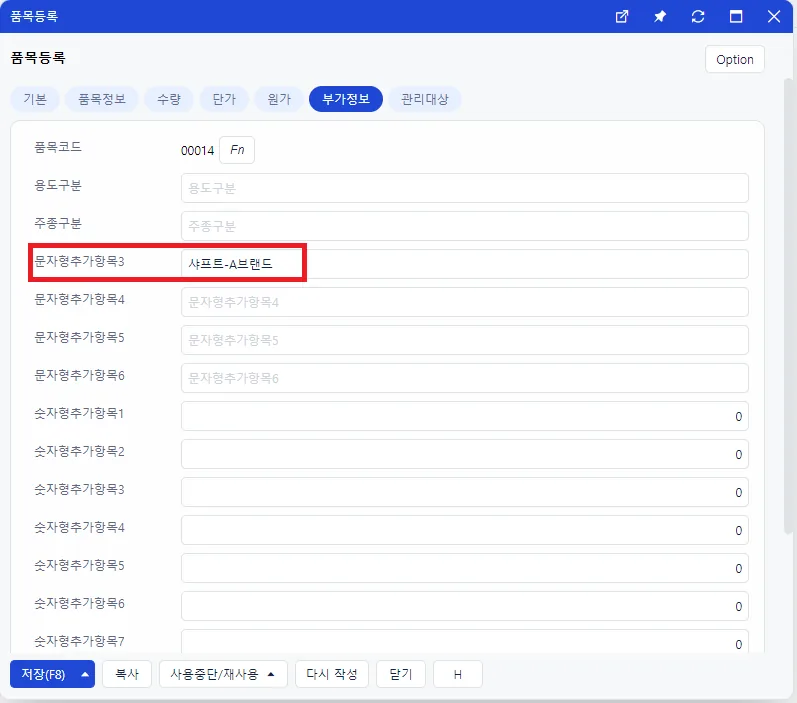Pin the 품목등록 window
The width and height of the screenshot is (797, 703).
click(x=660, y=17)
